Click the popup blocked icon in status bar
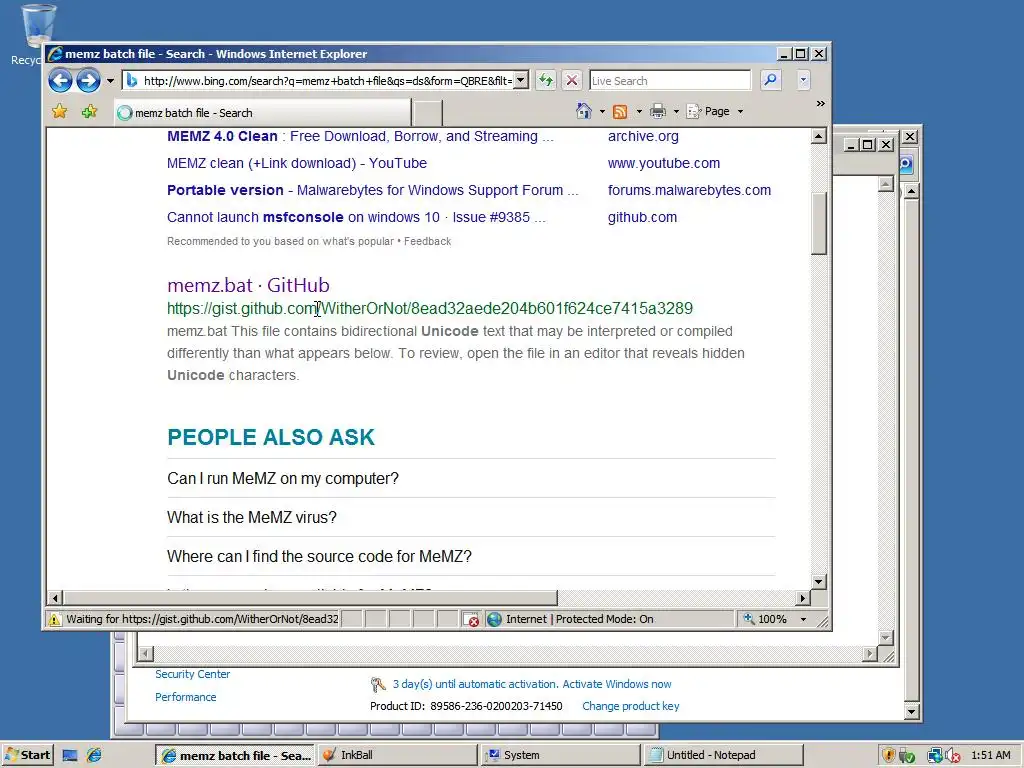The height and width of the screenshot is (768, 1024). click(470, 619)
